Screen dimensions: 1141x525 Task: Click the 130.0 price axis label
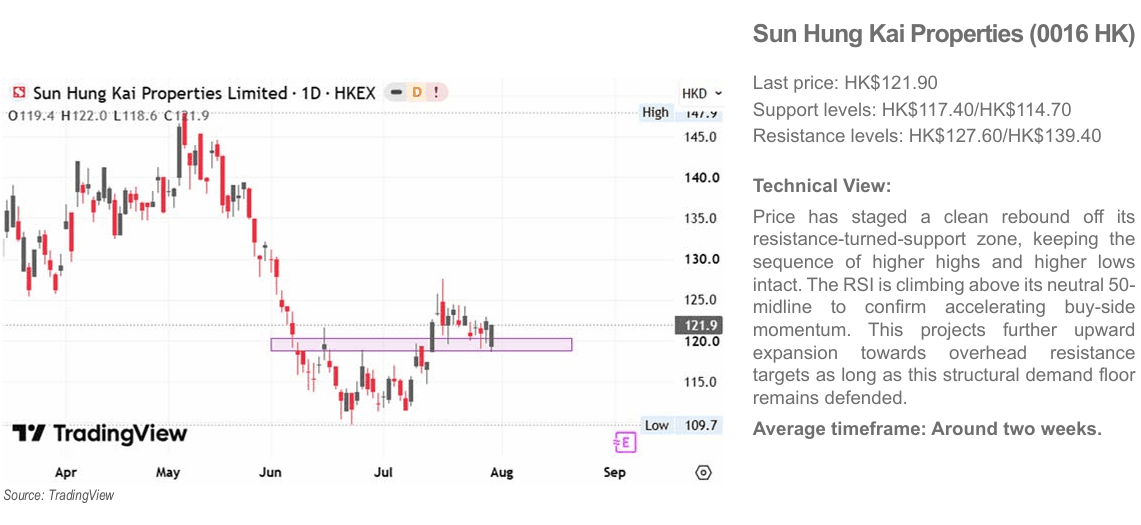click(704, 259)
